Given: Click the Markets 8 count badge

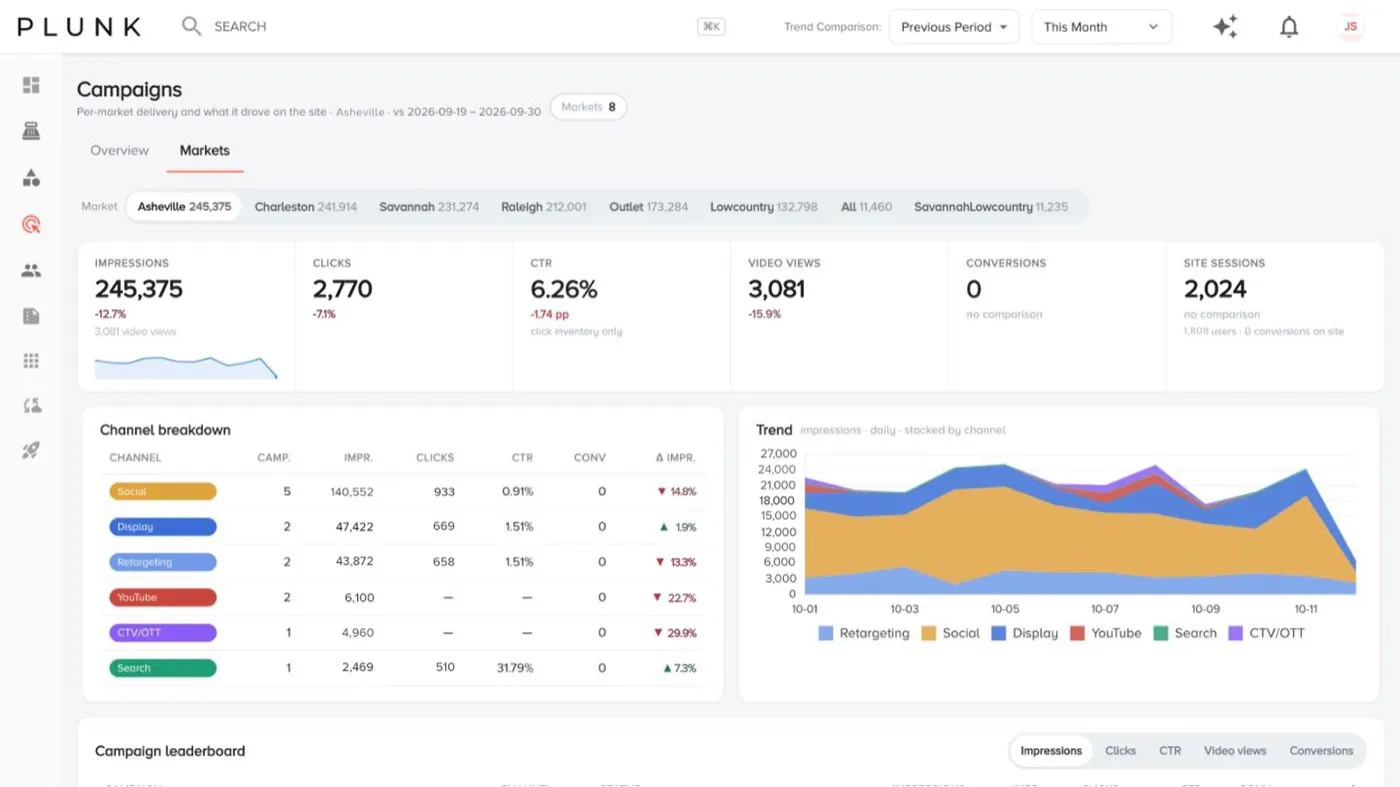Looking at the screenshot, I should pos(588,107).
